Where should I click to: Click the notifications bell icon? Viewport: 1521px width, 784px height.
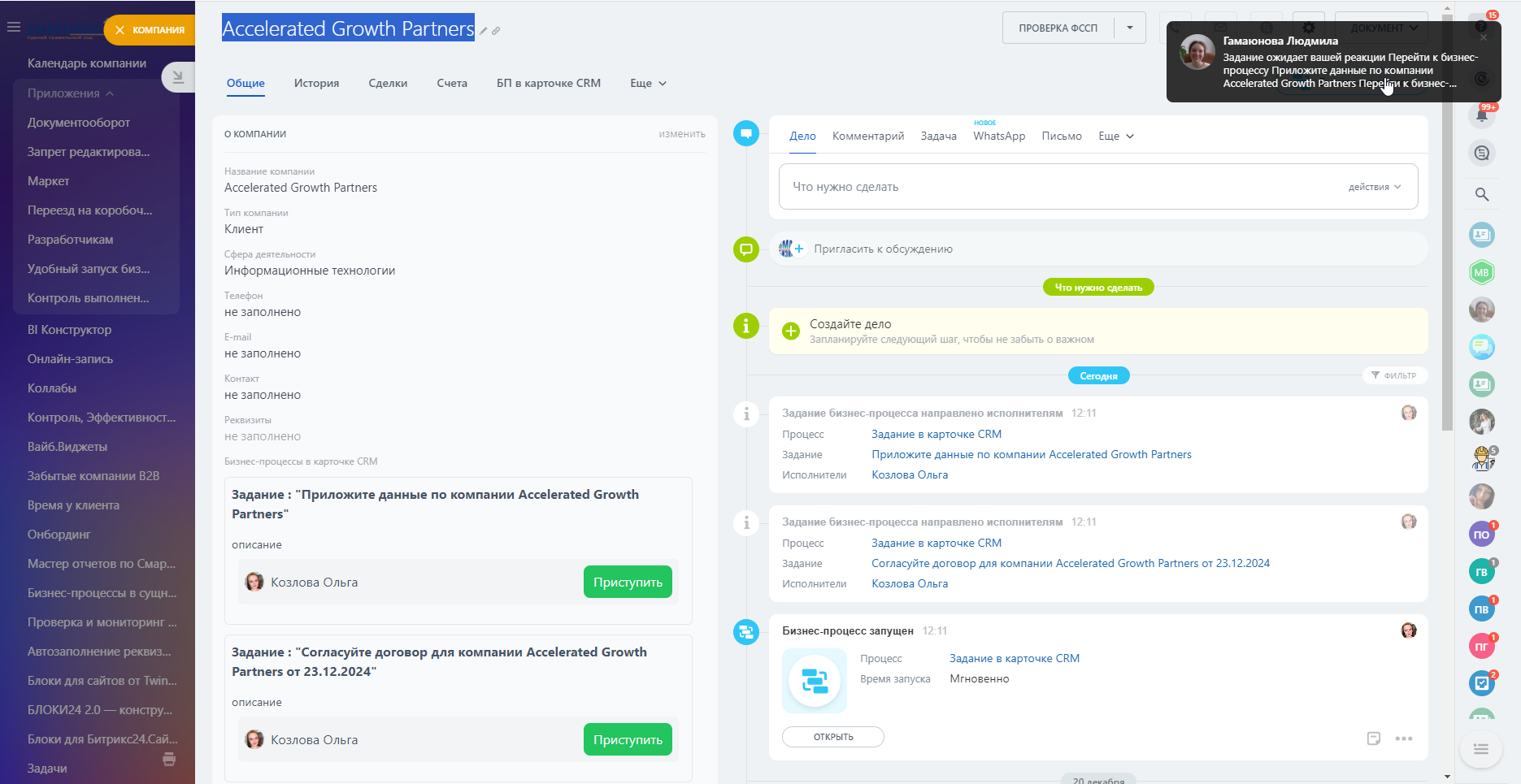coord(1481,116)
